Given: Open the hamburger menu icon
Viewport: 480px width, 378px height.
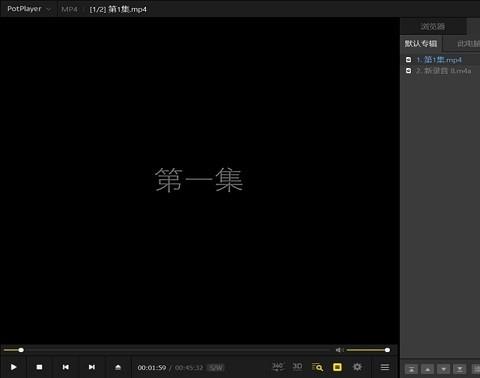Looking at the screenshot, I should tap(385, 367).
